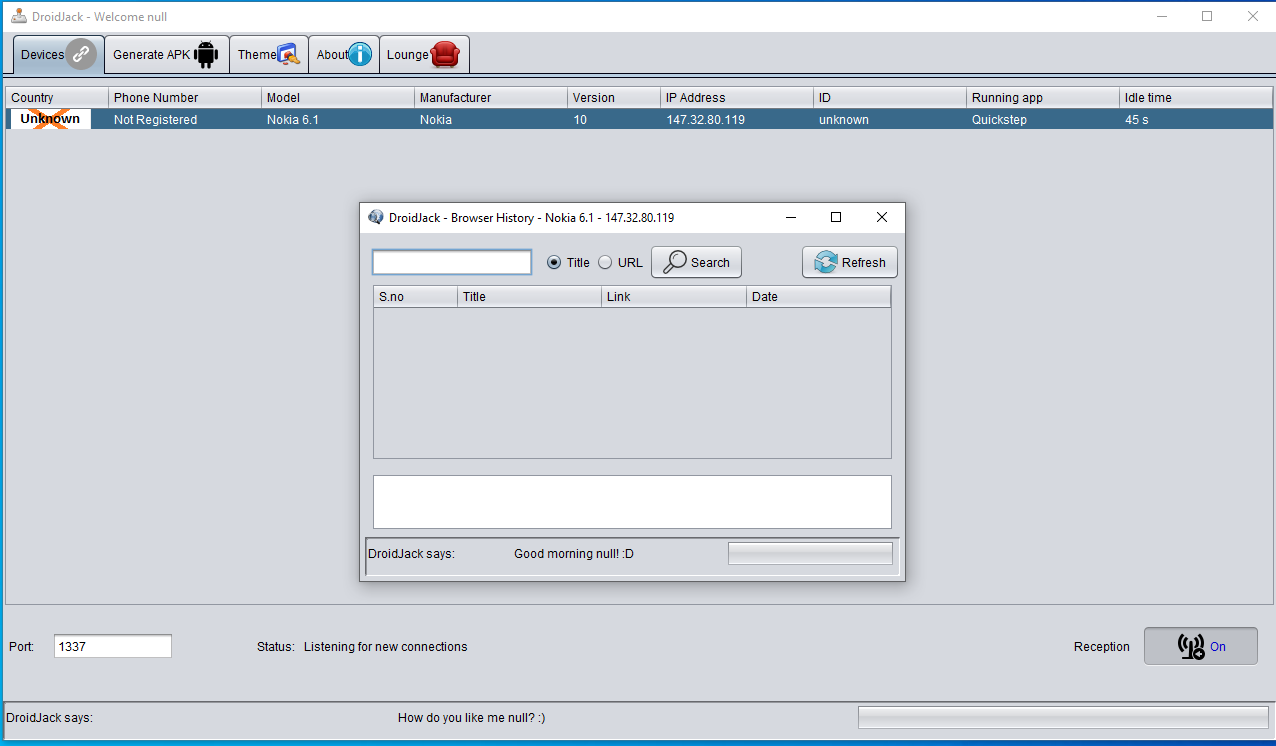
Task: Click the 'Good morning null! :D' message
Action: (x=574, y=554)
